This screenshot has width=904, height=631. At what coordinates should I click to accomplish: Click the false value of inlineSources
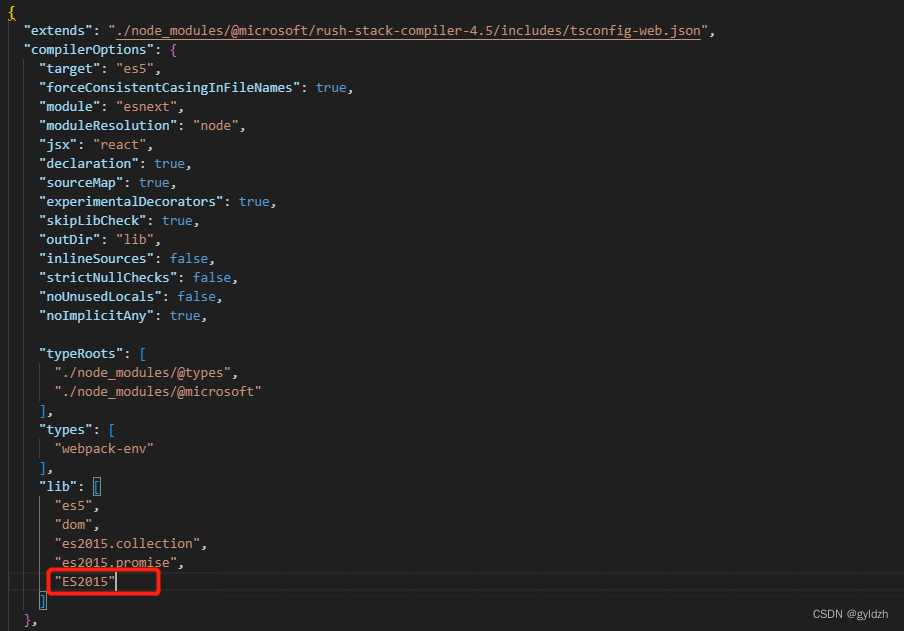coord(189,258)
